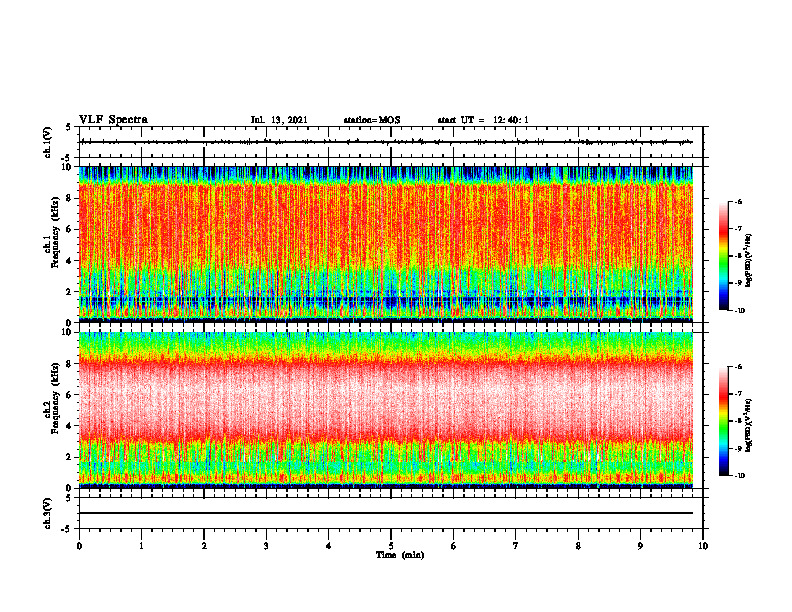Click the ch.2 color bar log(PSD) unit label
Viewport: 792px width, 612px height.
[x=749, y=426]
